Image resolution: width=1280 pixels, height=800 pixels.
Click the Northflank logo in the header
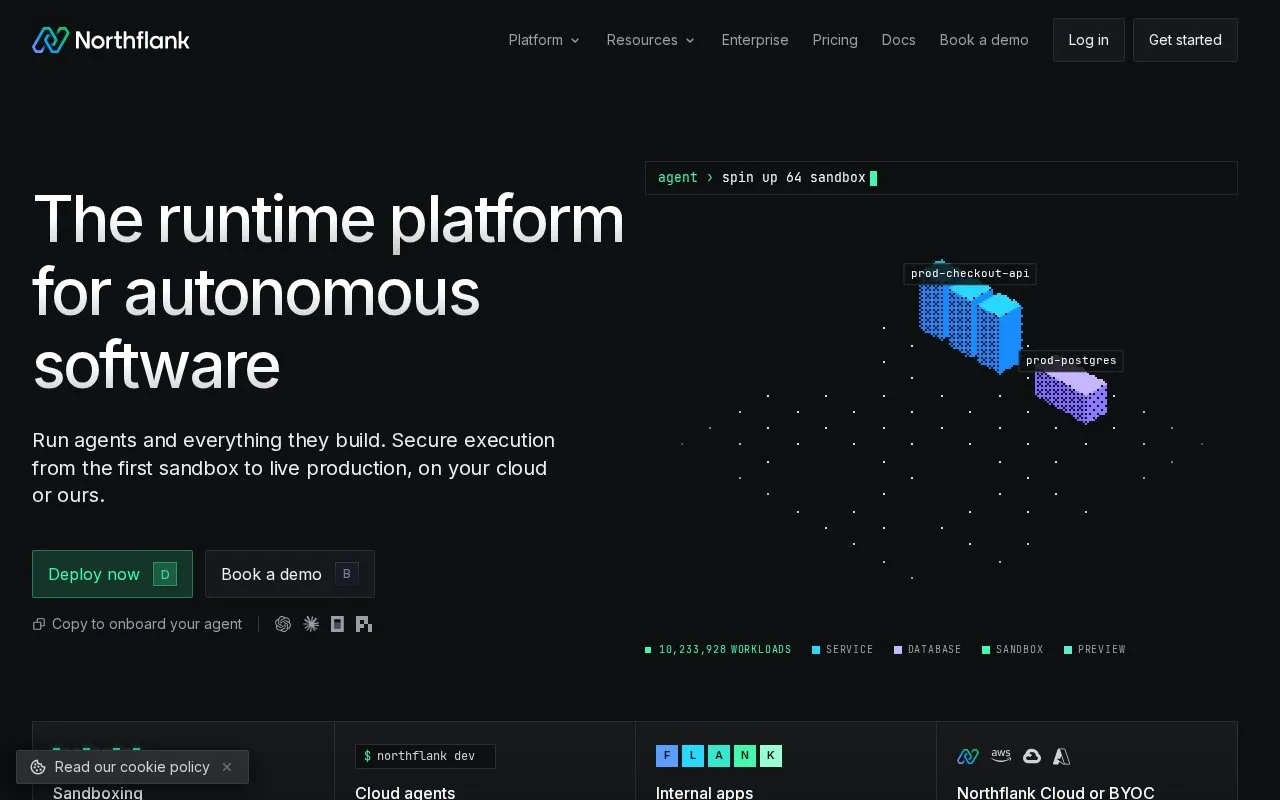(111, 40)
